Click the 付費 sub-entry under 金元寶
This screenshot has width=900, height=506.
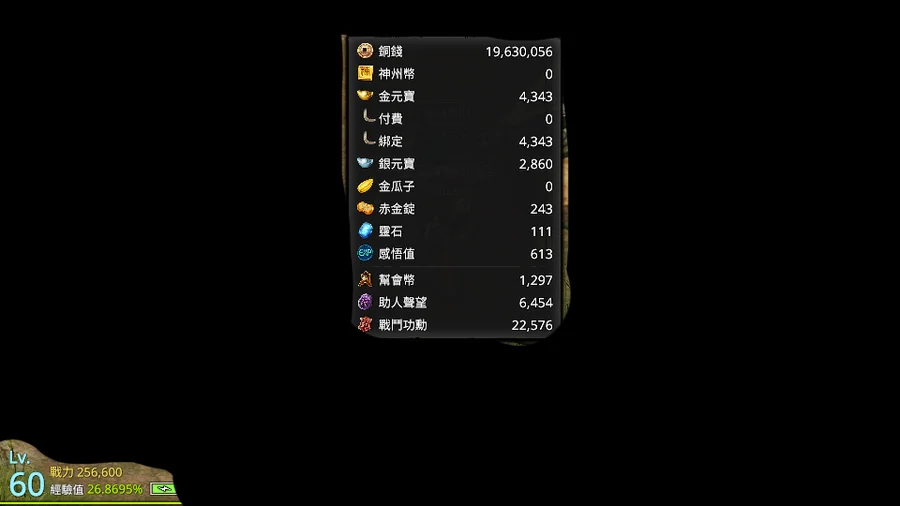(390, 119)
